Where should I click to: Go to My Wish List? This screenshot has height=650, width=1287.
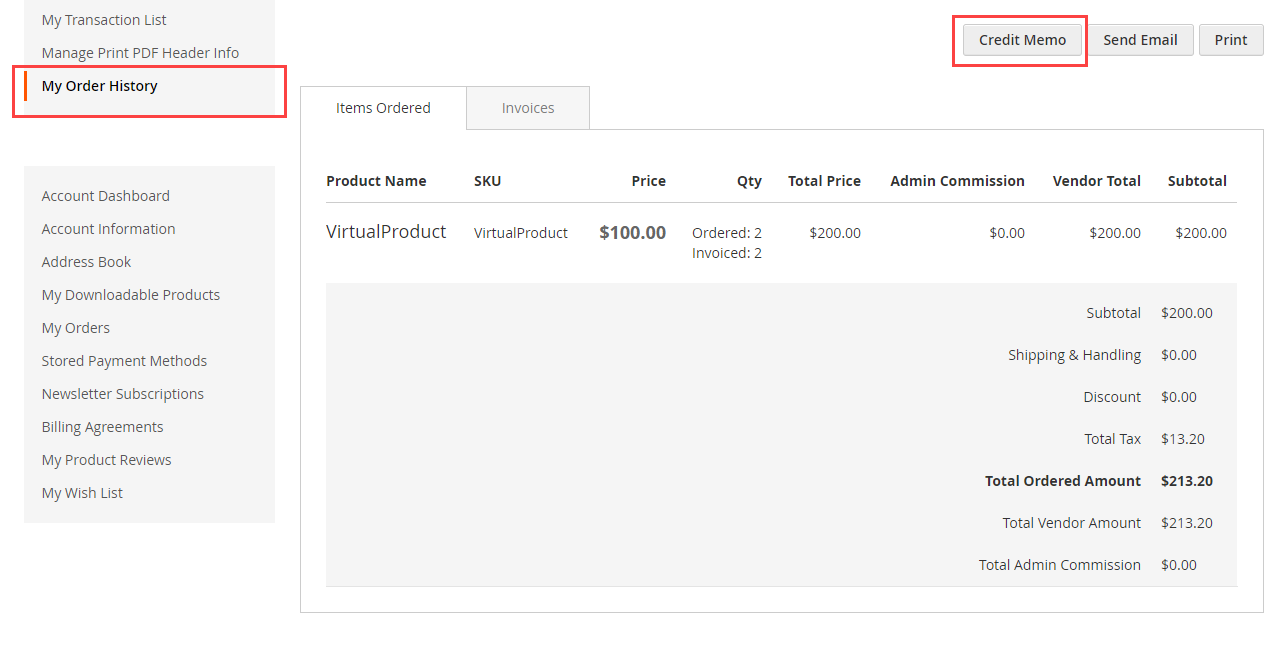(82, 493)
